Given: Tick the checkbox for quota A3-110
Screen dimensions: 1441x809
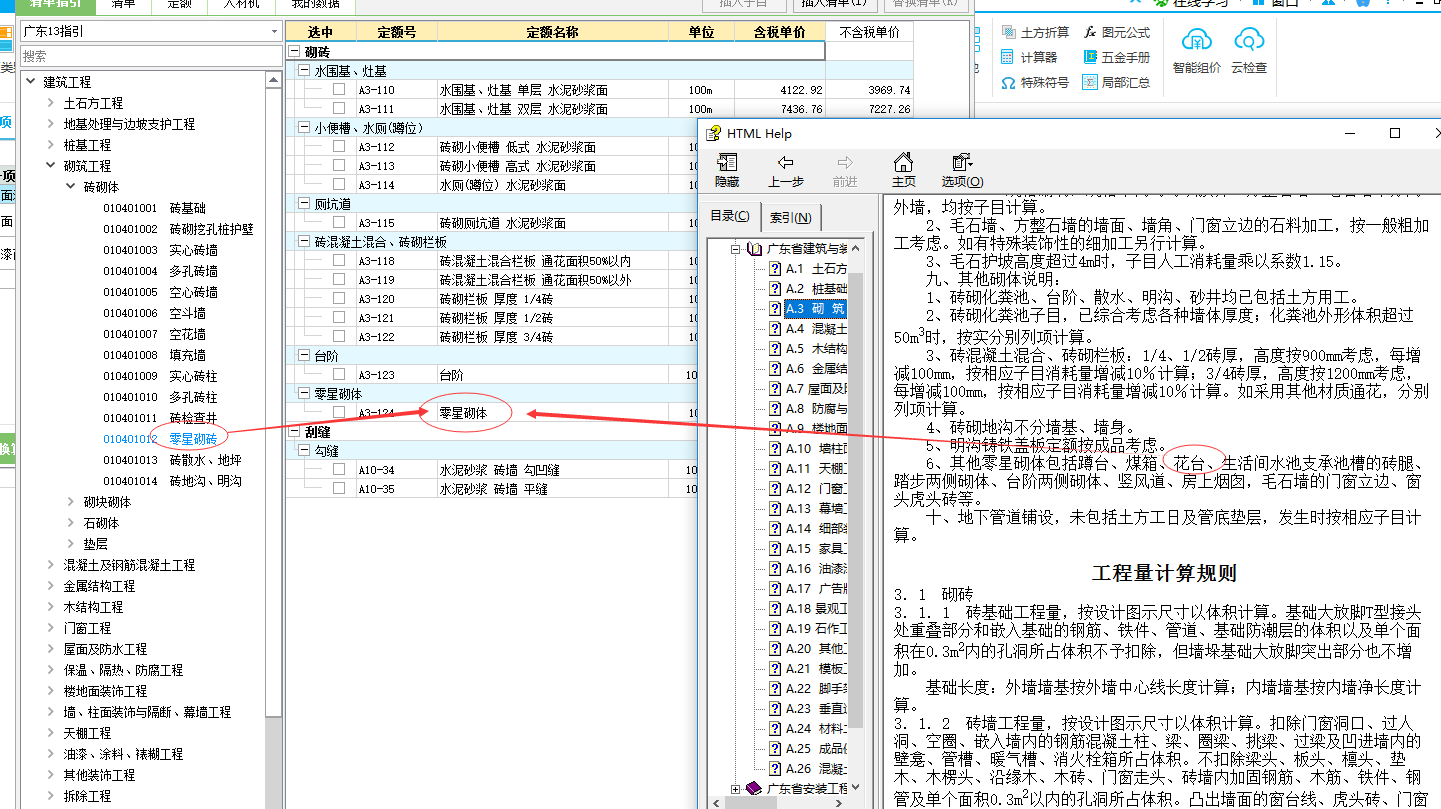Looking at the screenshot, I should pyautogui.click(x=339, y=89).
